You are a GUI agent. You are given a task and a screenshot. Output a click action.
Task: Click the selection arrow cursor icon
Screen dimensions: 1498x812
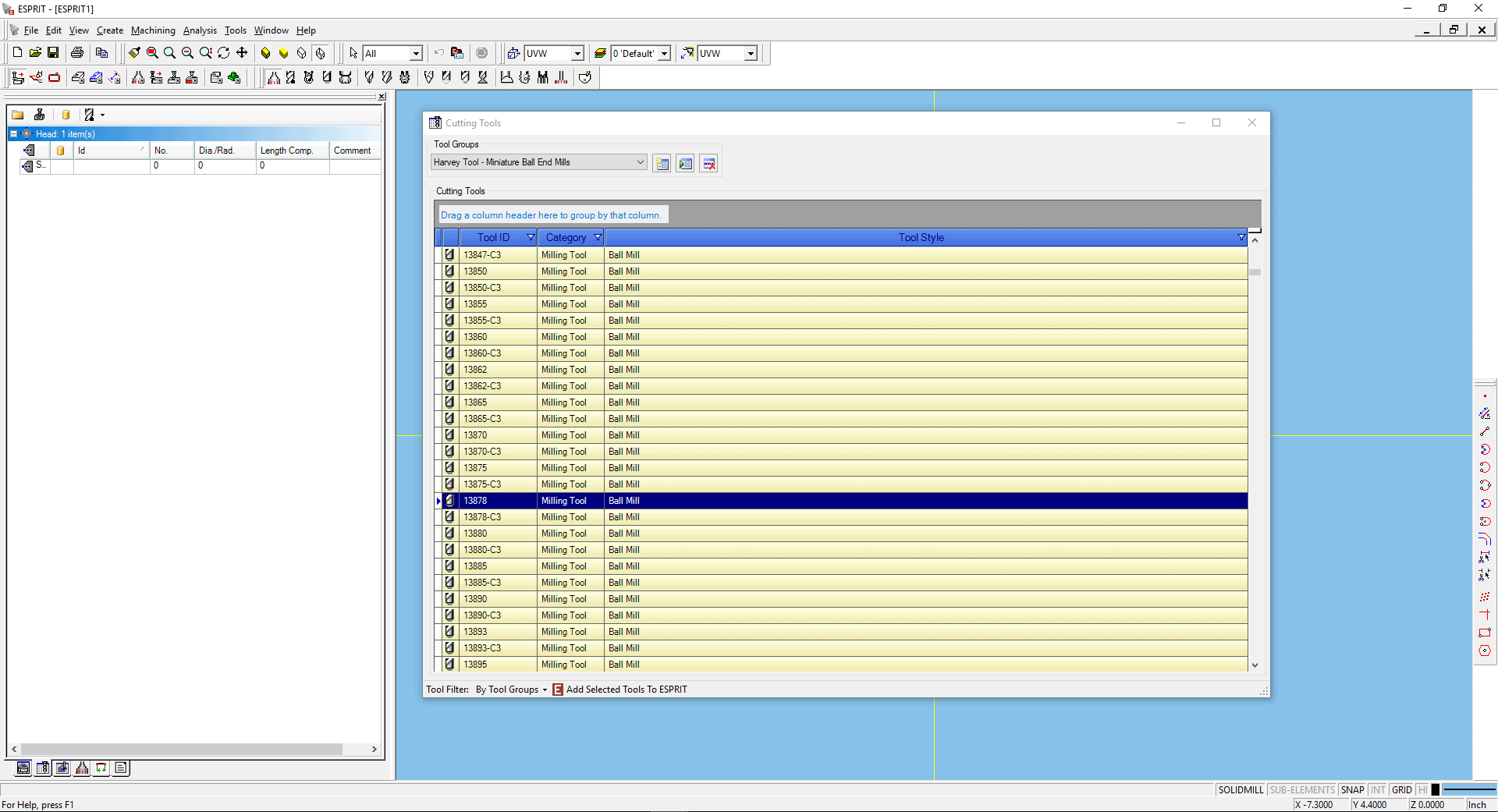[353, 53]
